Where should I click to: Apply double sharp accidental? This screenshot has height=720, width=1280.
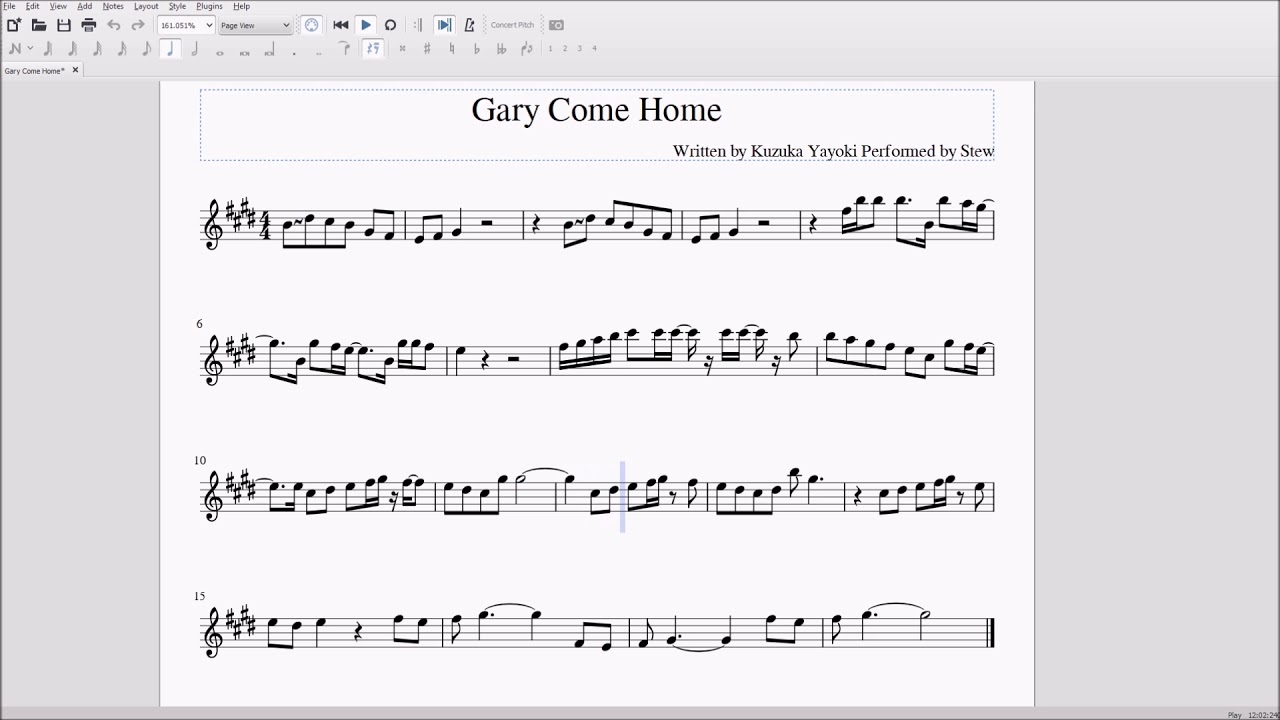click(x=402, y=48)
